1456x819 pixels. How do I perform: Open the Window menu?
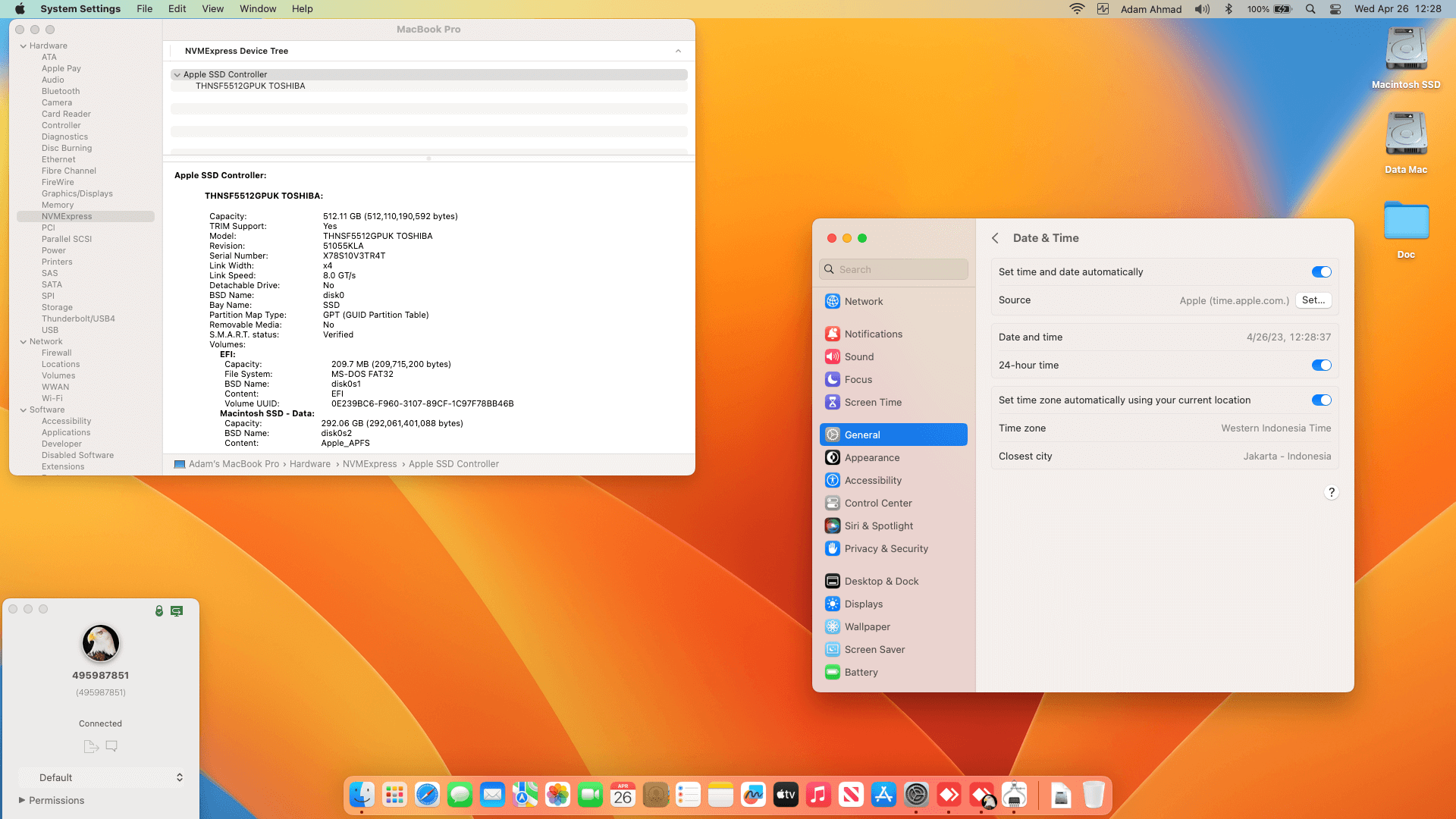pos(258,9)
